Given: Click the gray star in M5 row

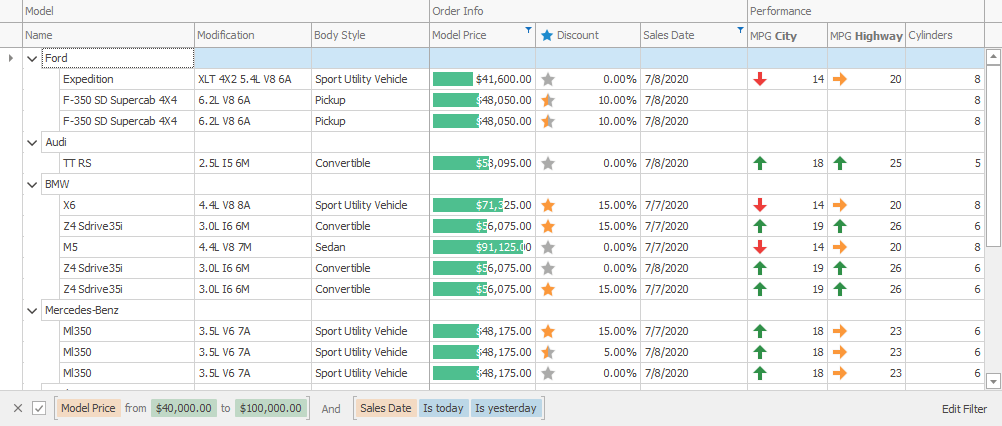Looking at the screenshot, I should (x=548, y=247).
